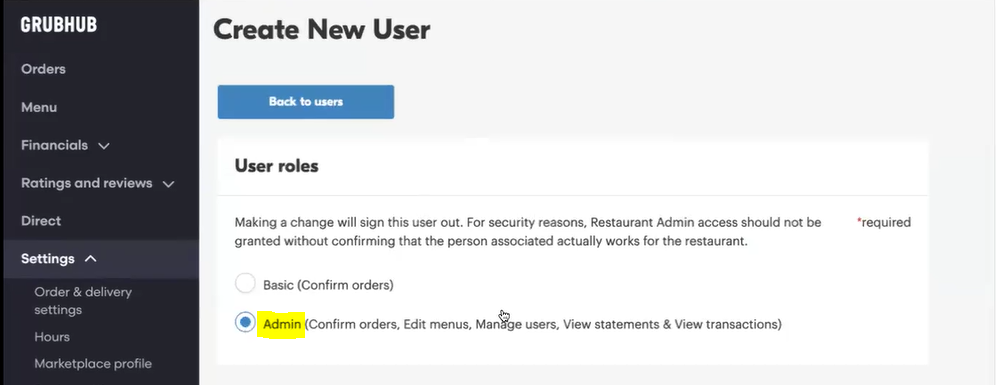Open the Orders page
The width and height of the screenshot is (996, 385).
click(x=43, y=69)
